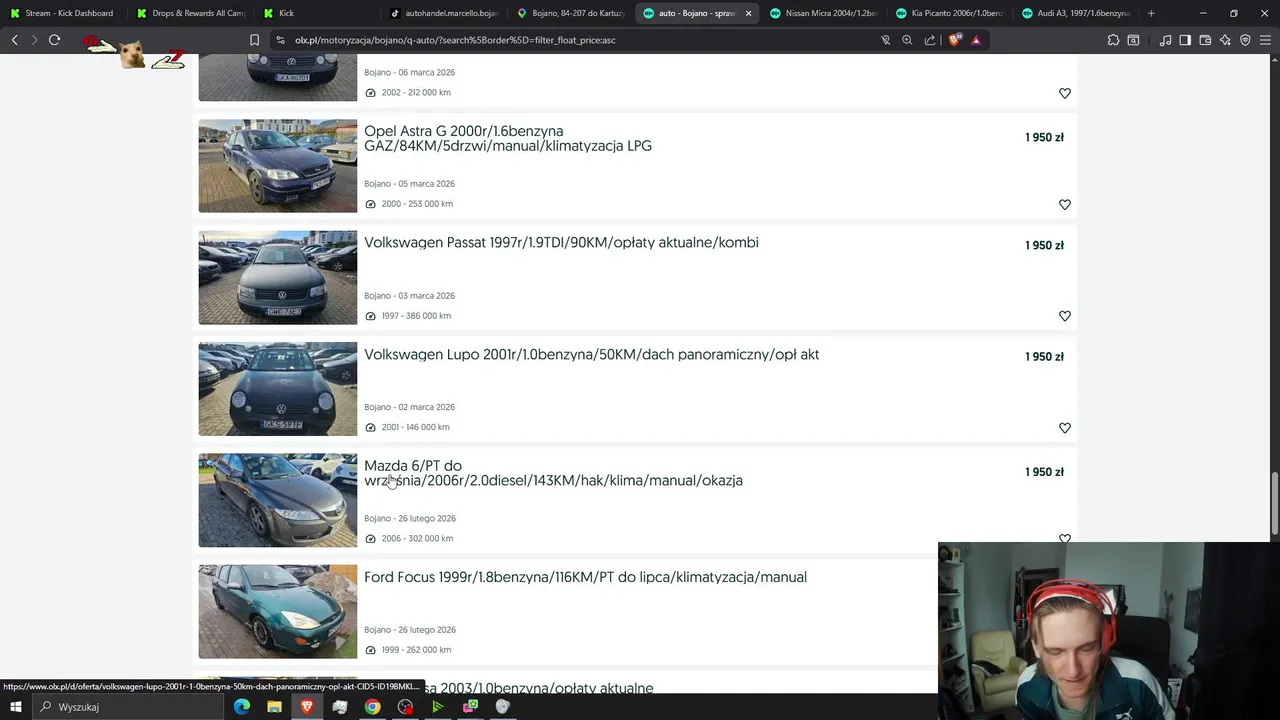Click the Volkswagen Passat thumbnail photo

277,278
